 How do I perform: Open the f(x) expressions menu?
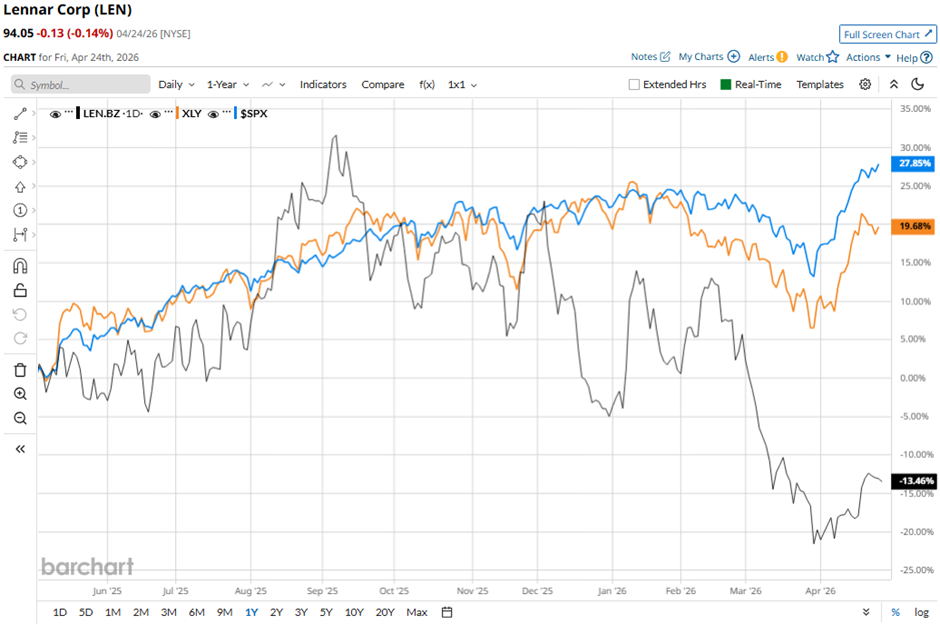[427, 84]
